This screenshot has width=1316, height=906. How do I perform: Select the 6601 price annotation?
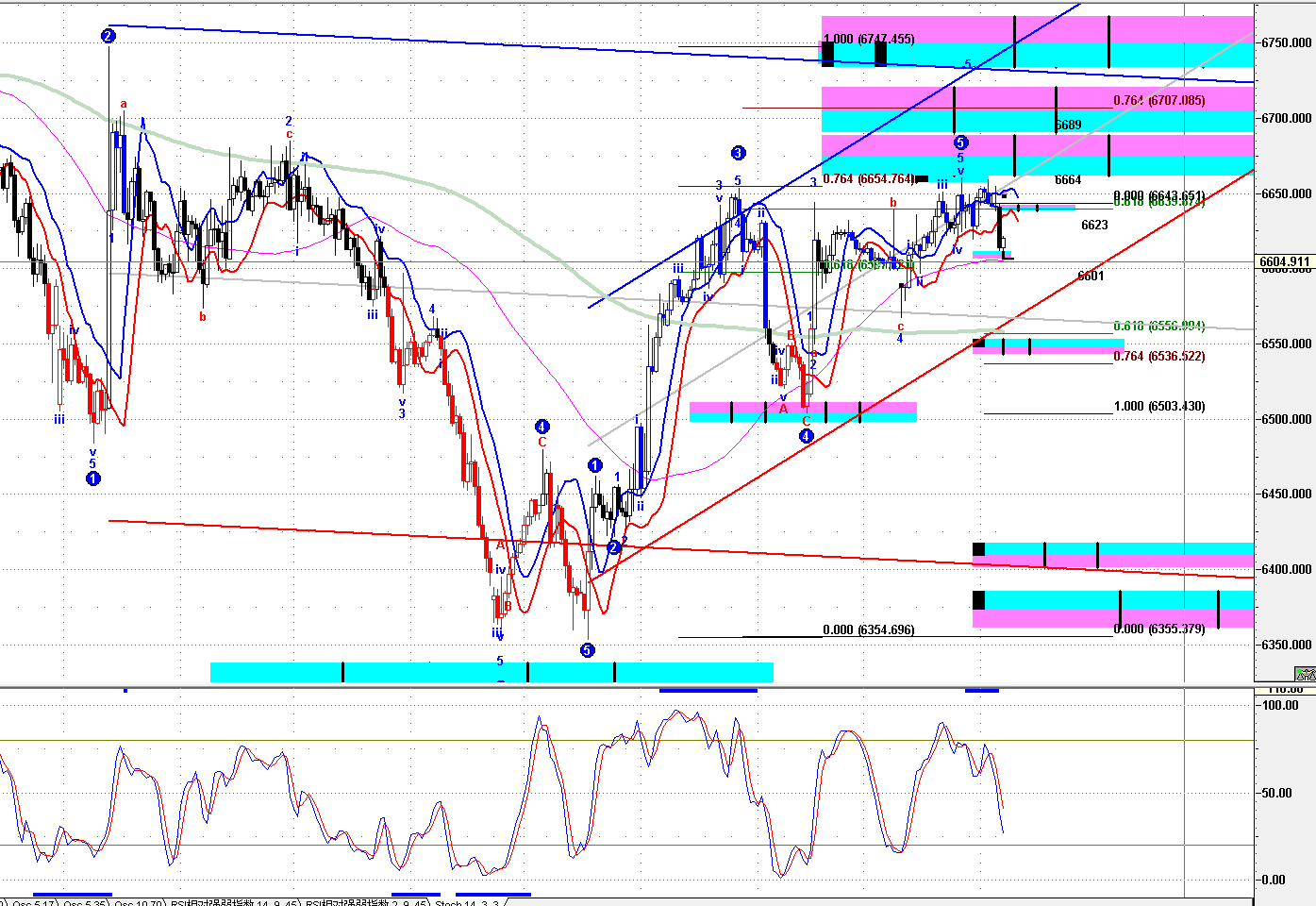(x=1091, y=277)
